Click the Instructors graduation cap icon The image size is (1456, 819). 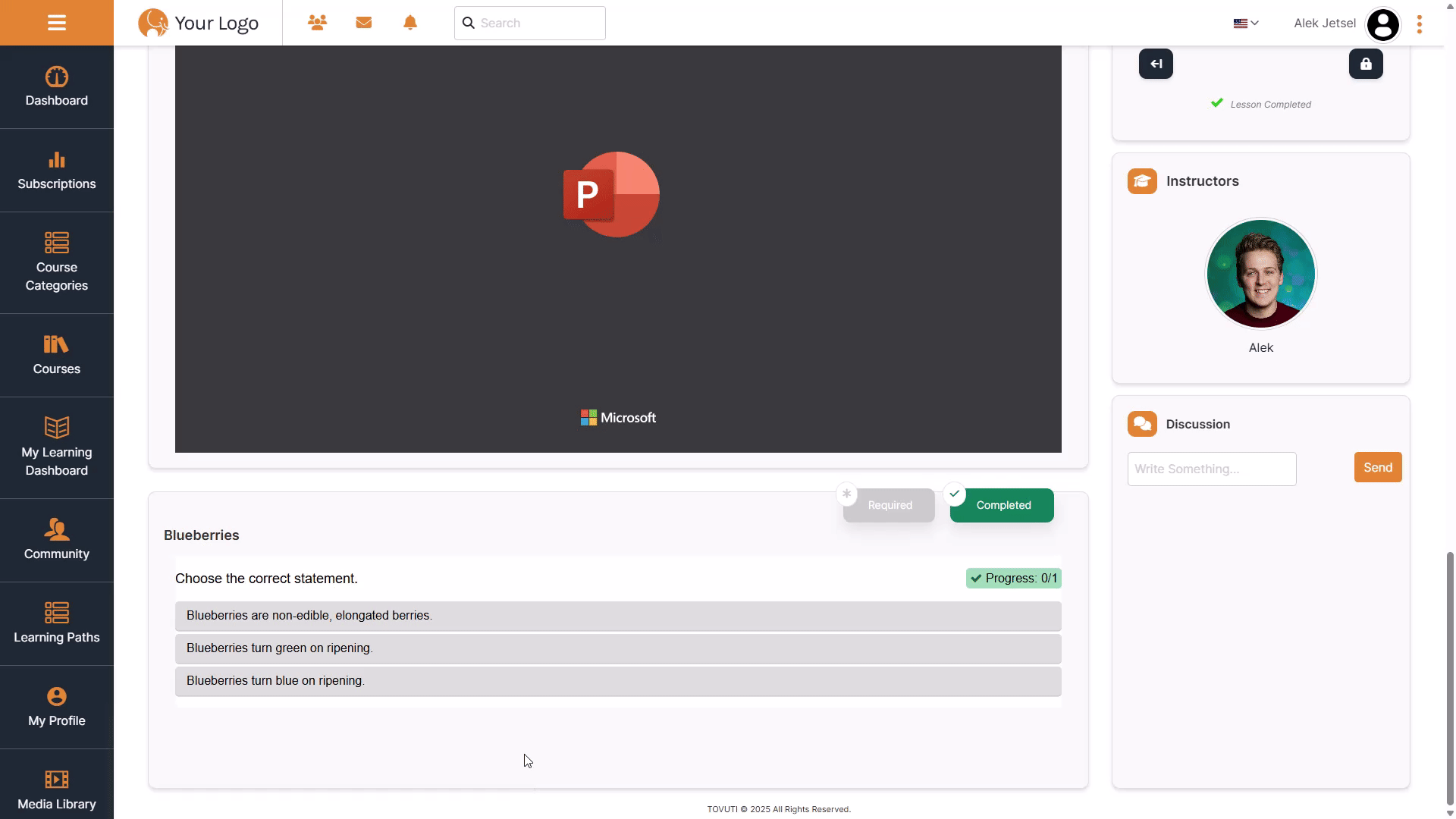coord(1142,181)
